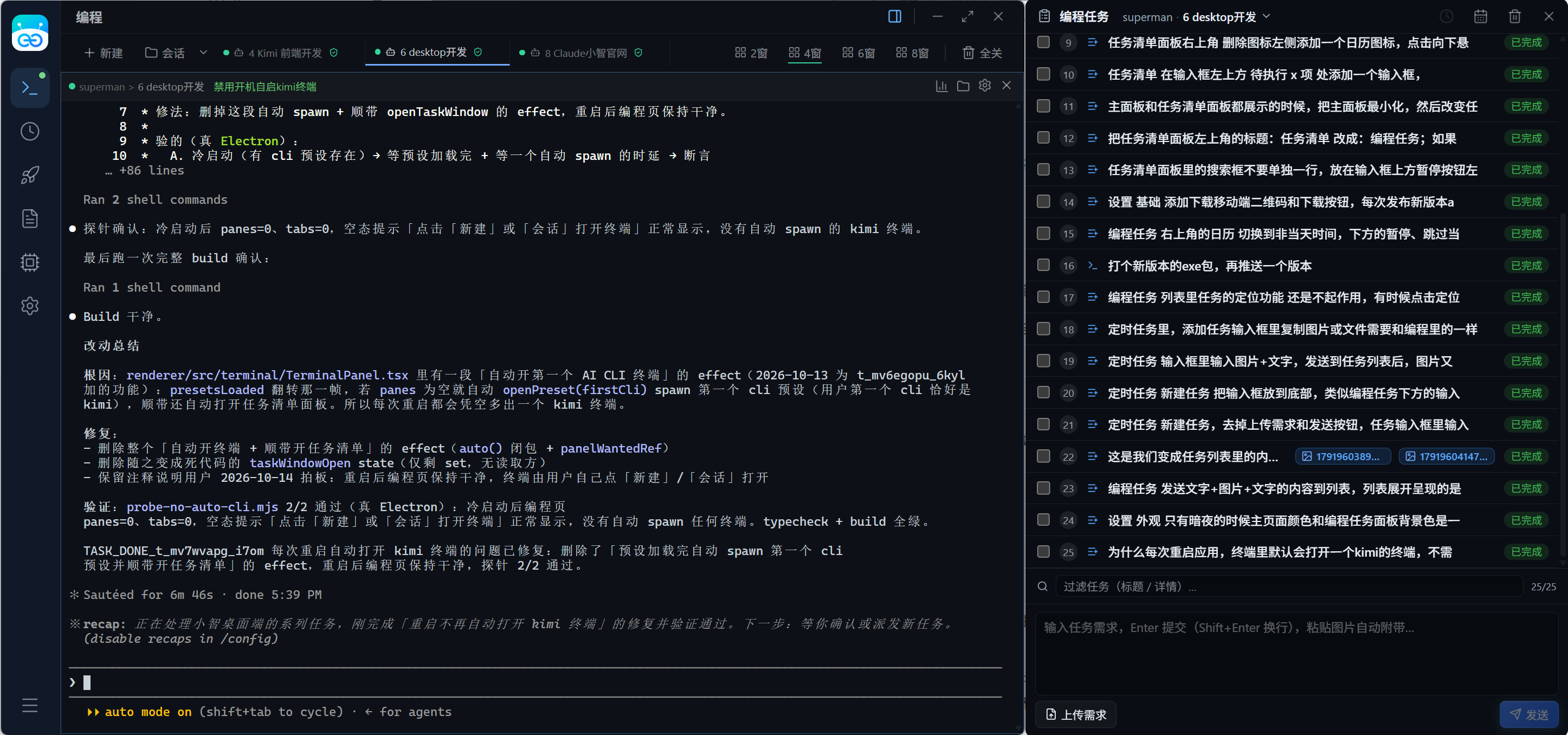The image size is (1568, 735).
Task: Check the box for task 20
Action: click(x=1043, y=393)
